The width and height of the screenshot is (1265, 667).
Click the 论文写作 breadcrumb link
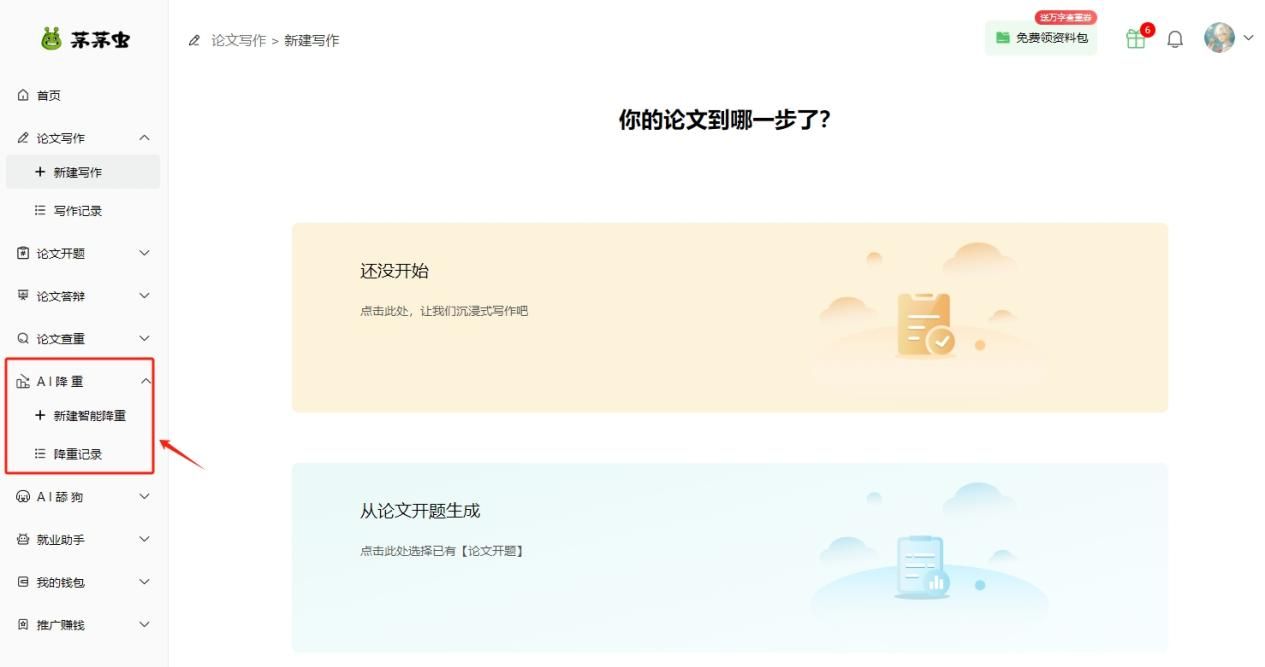coord(238,40)
